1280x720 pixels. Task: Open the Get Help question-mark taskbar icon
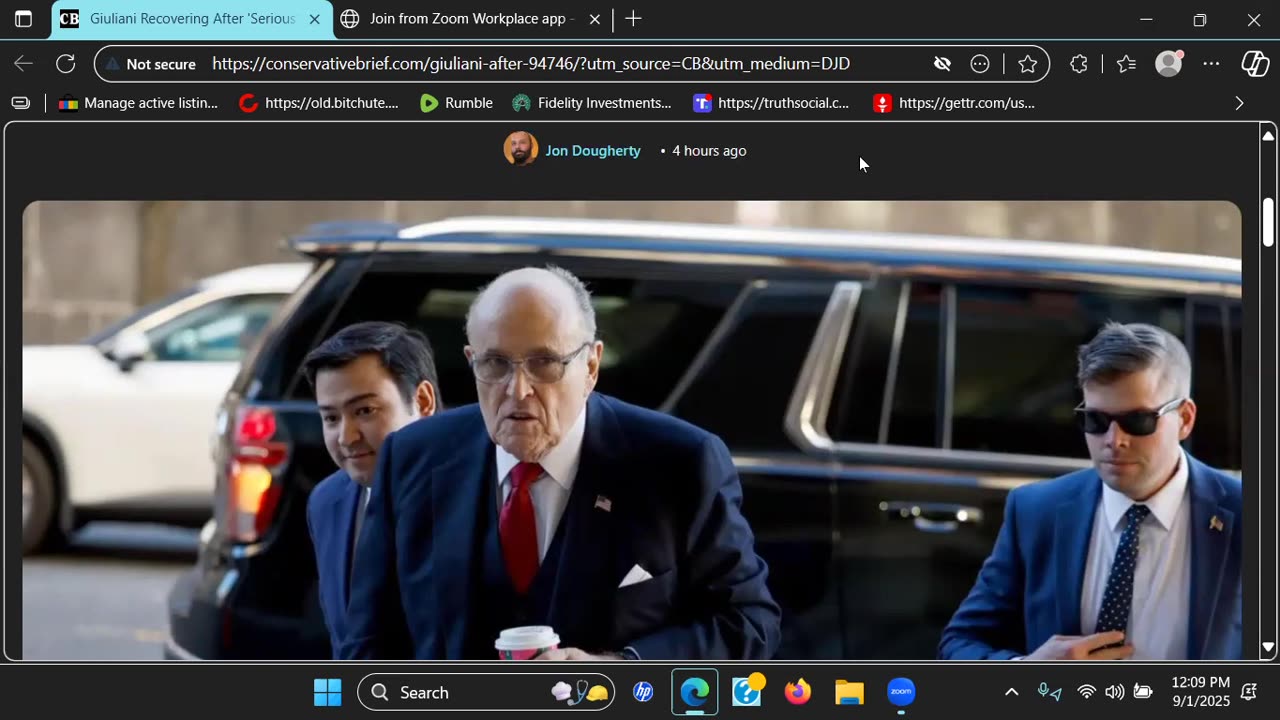747,692
